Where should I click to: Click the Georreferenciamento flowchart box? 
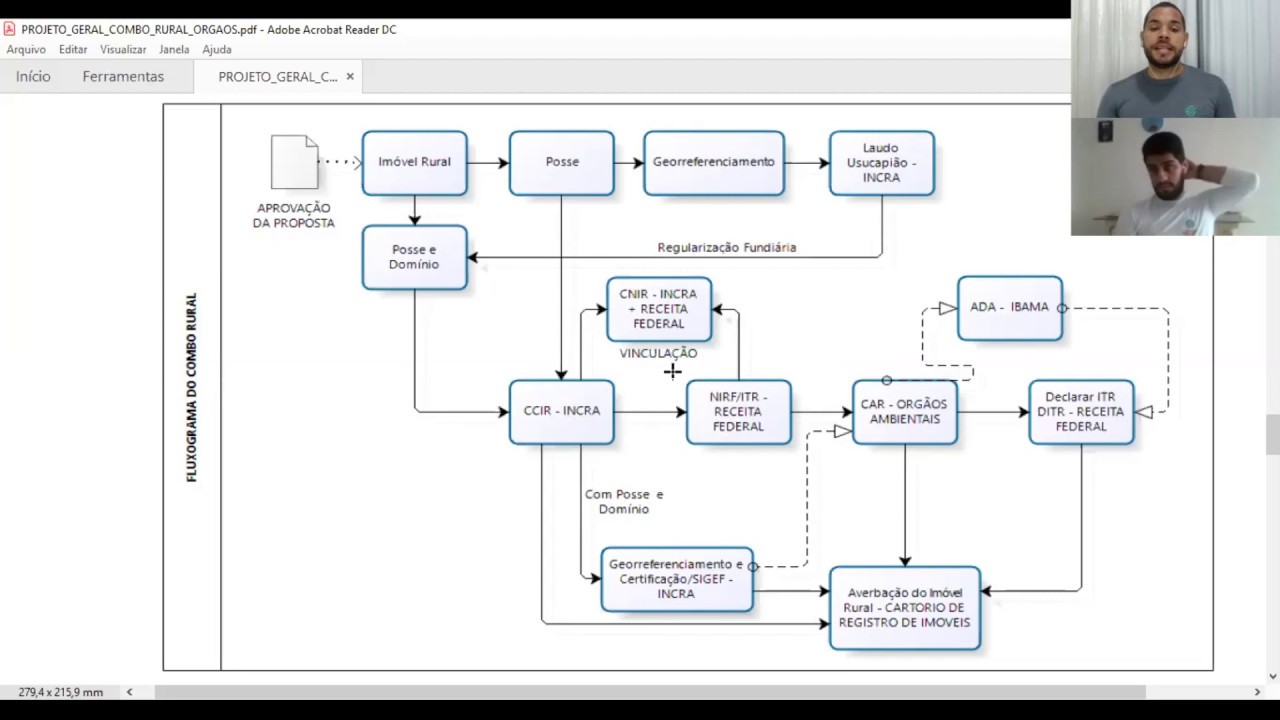pos(714,162)
